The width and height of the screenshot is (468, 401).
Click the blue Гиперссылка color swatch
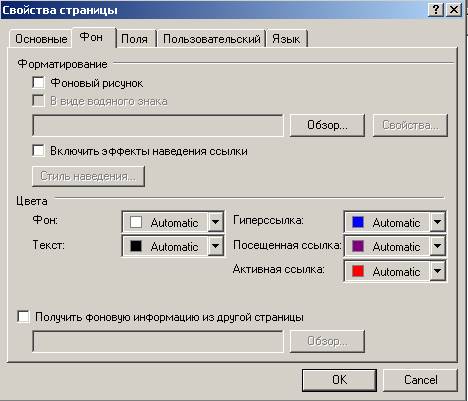358,222
